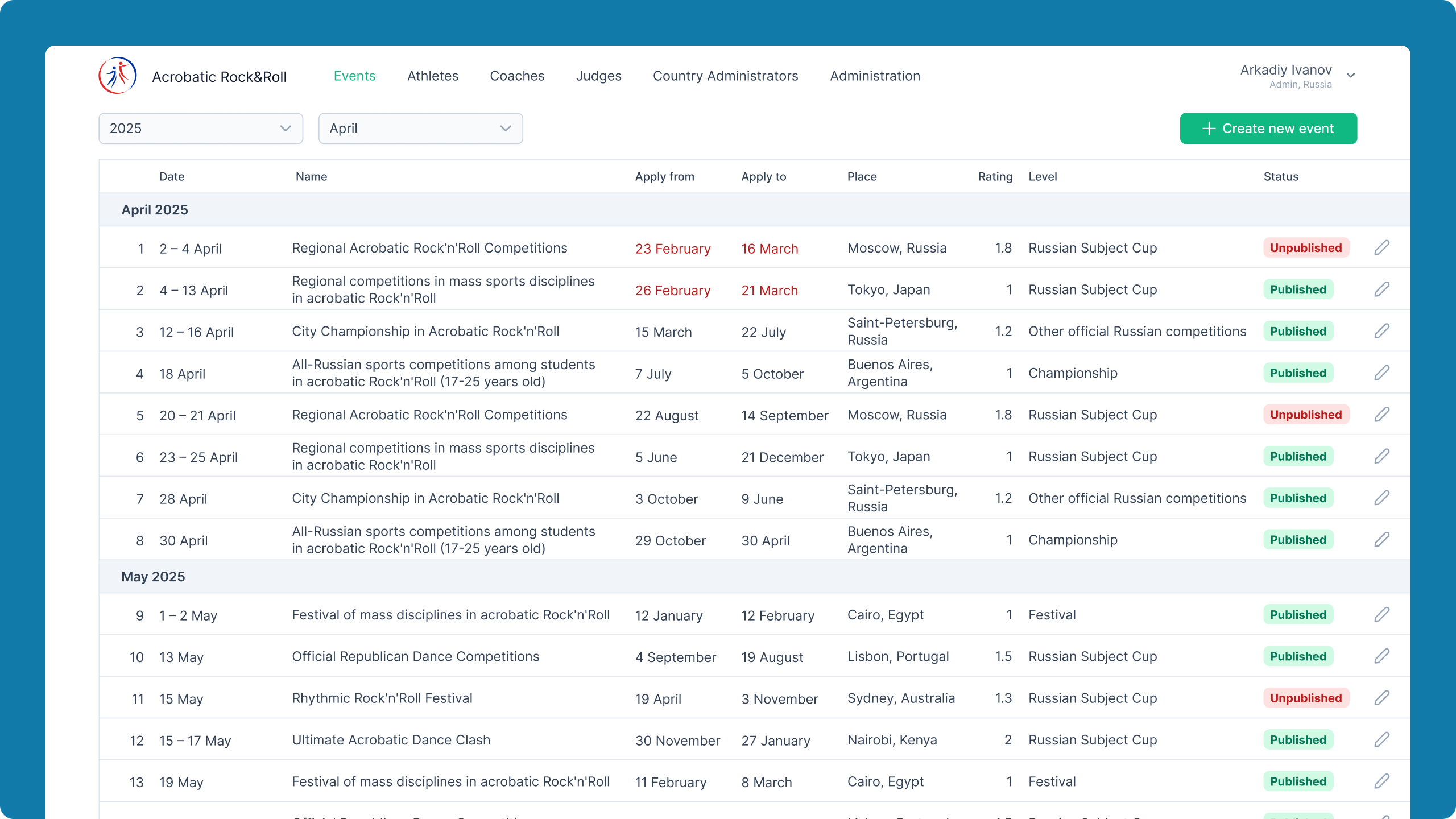
Task: Click the Create new event button
Action: (1268, 129)
